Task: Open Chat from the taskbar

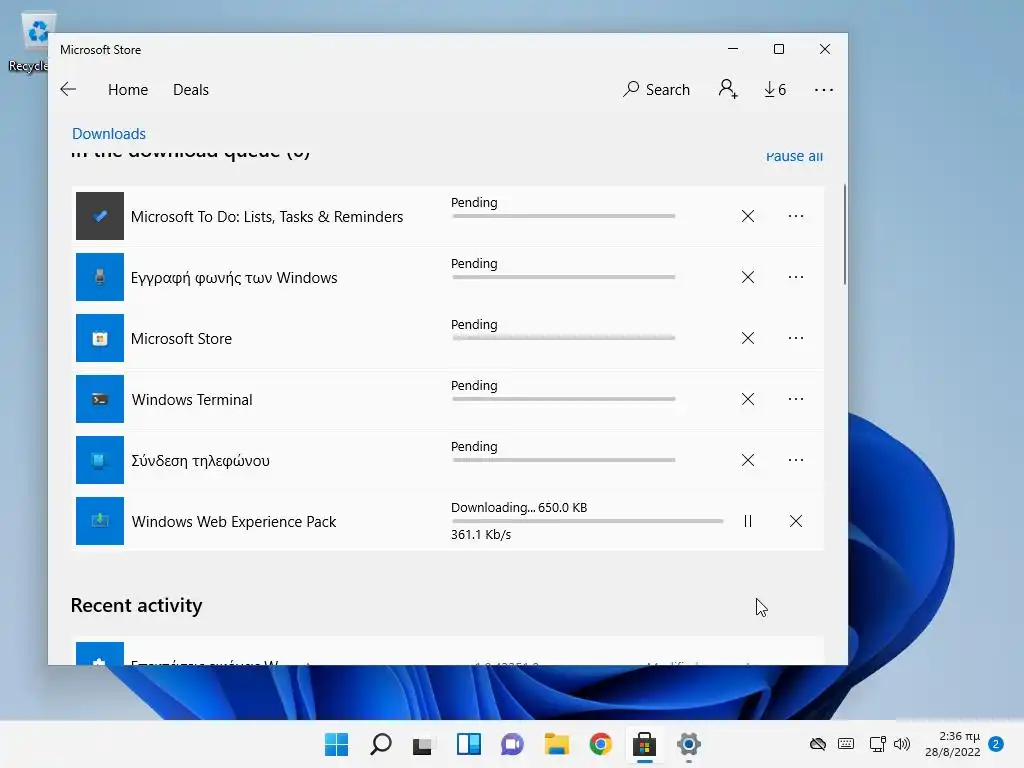Action: coord(513,744)
